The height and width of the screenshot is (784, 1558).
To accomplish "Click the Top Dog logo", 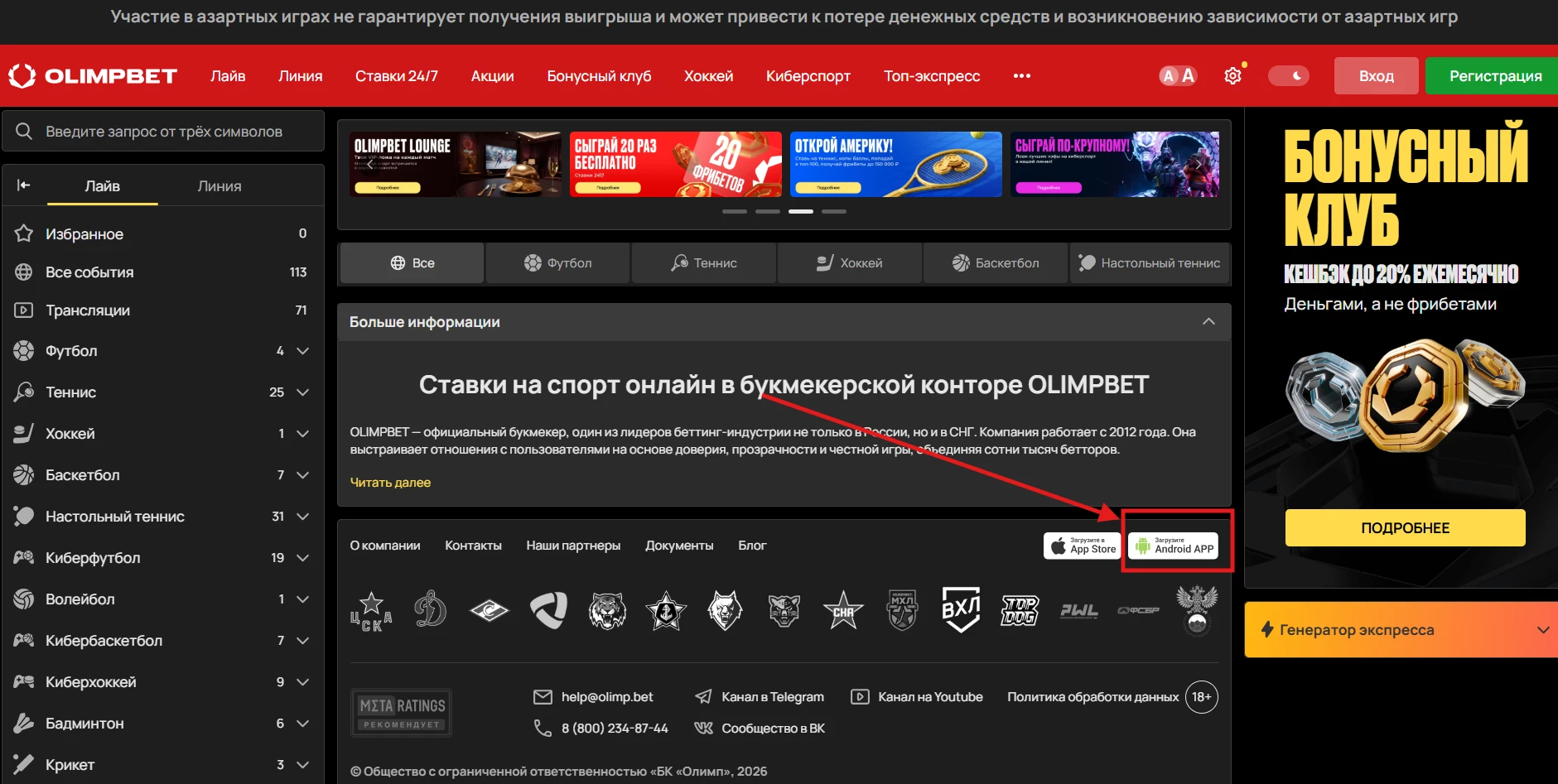I will point(1020,611).
